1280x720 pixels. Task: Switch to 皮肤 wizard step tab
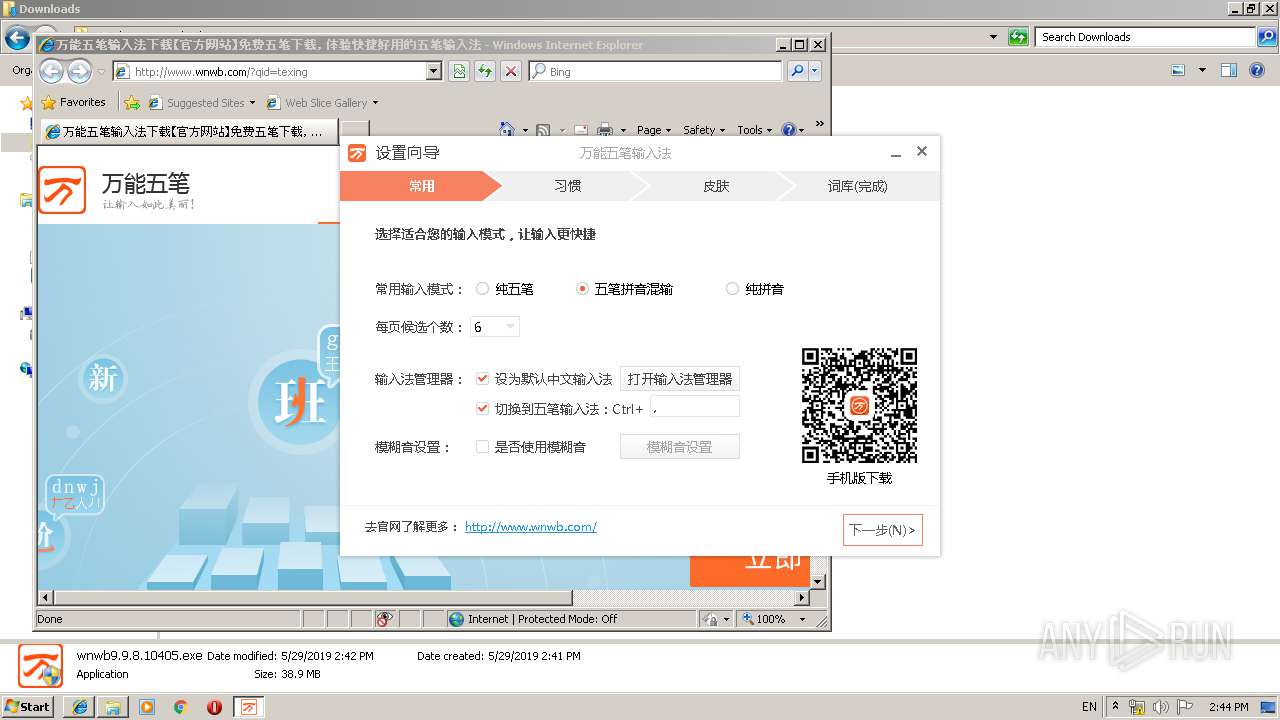(x=716, y=186)
